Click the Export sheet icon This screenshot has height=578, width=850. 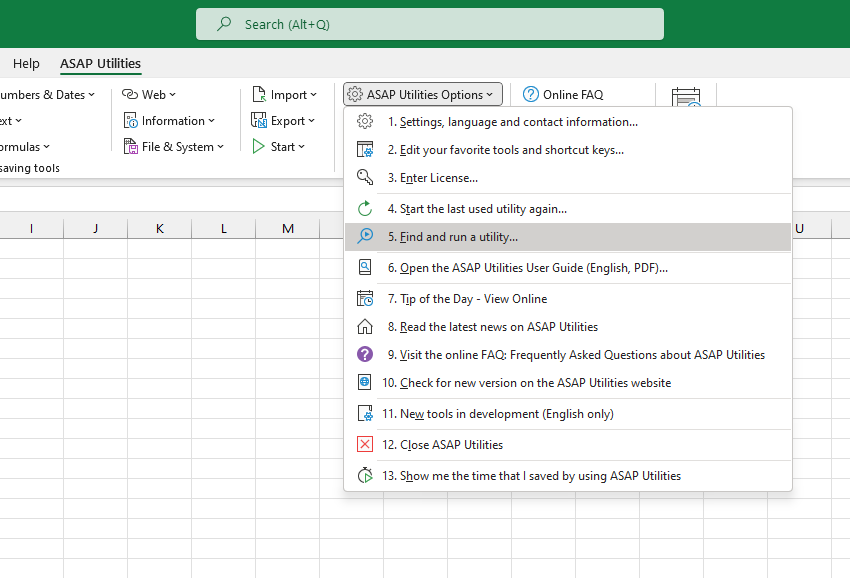[x=259, y=120]
